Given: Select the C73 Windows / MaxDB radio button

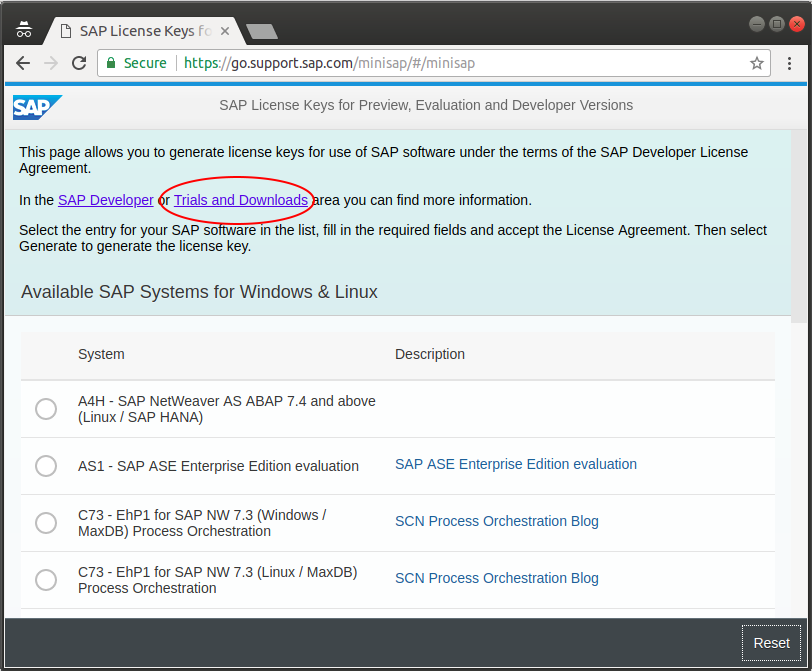Looking at the screenshot, I should click(x=46, y=523).
